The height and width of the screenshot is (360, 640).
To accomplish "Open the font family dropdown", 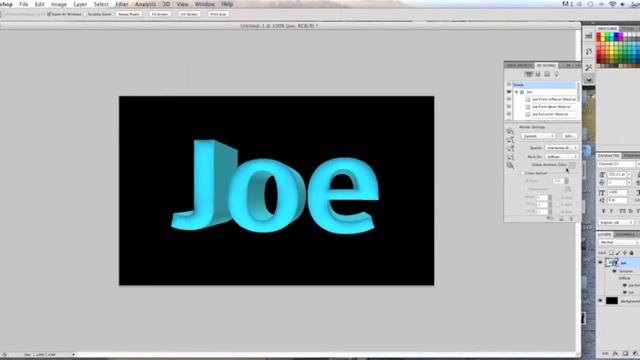I will tap(616, 164).
